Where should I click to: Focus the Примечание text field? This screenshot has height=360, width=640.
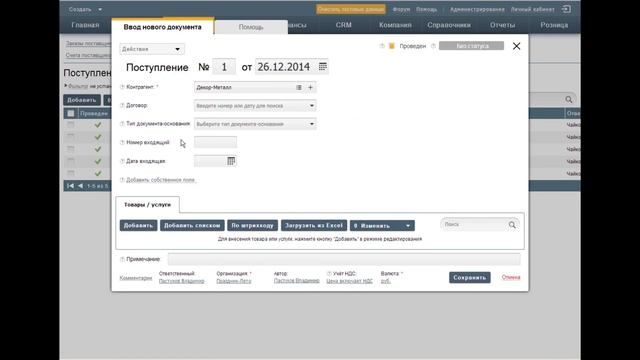[x=344, y=259]
